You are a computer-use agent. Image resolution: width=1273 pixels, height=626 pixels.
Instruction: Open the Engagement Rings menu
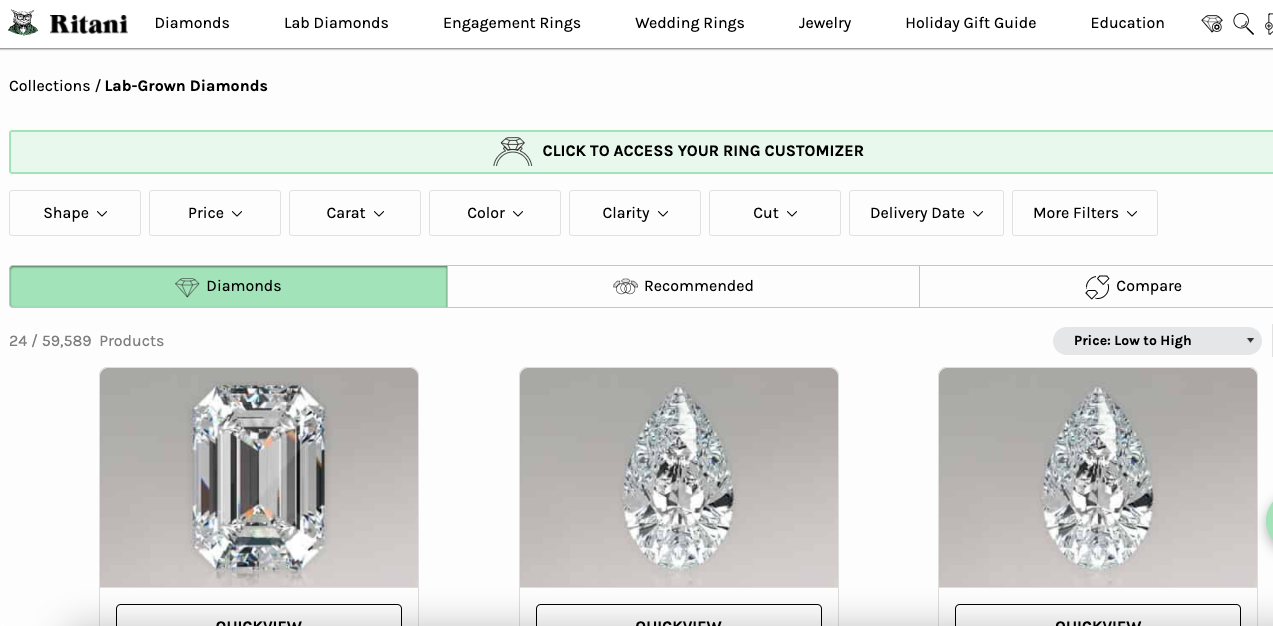pyautogui.click(x=511, y=23)
